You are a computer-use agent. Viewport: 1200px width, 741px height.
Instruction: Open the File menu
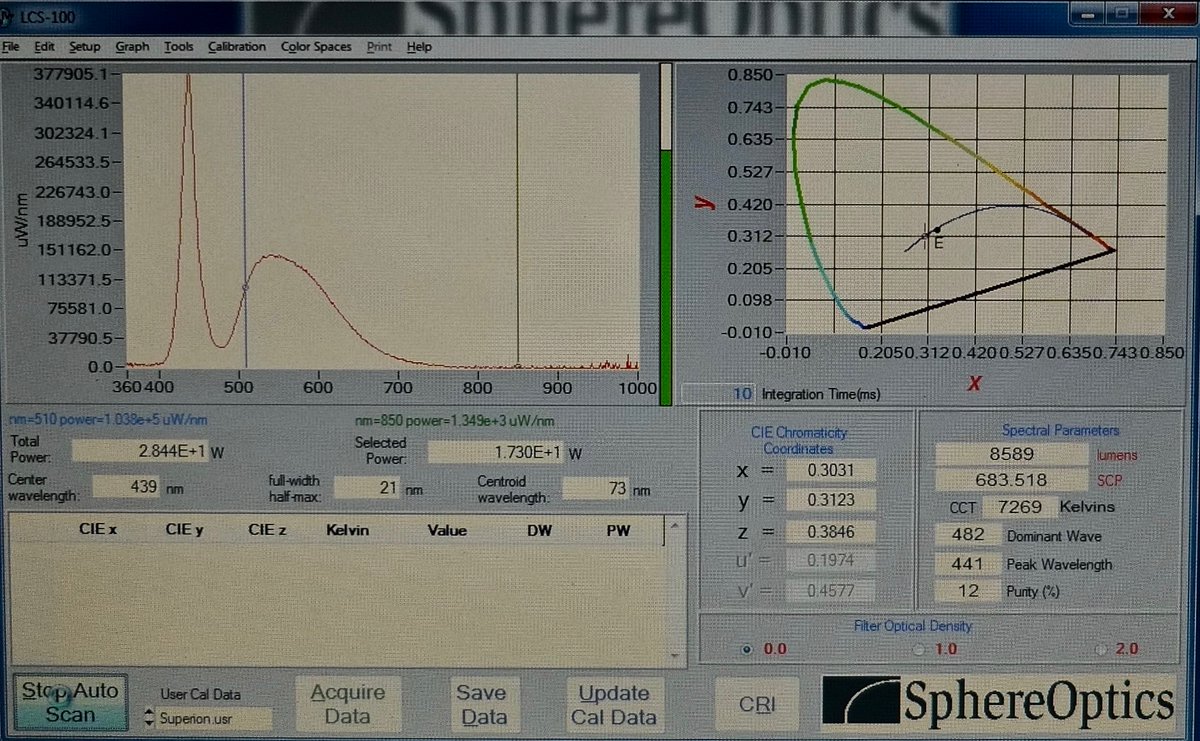pyautogui.click(x=11, y=47)
